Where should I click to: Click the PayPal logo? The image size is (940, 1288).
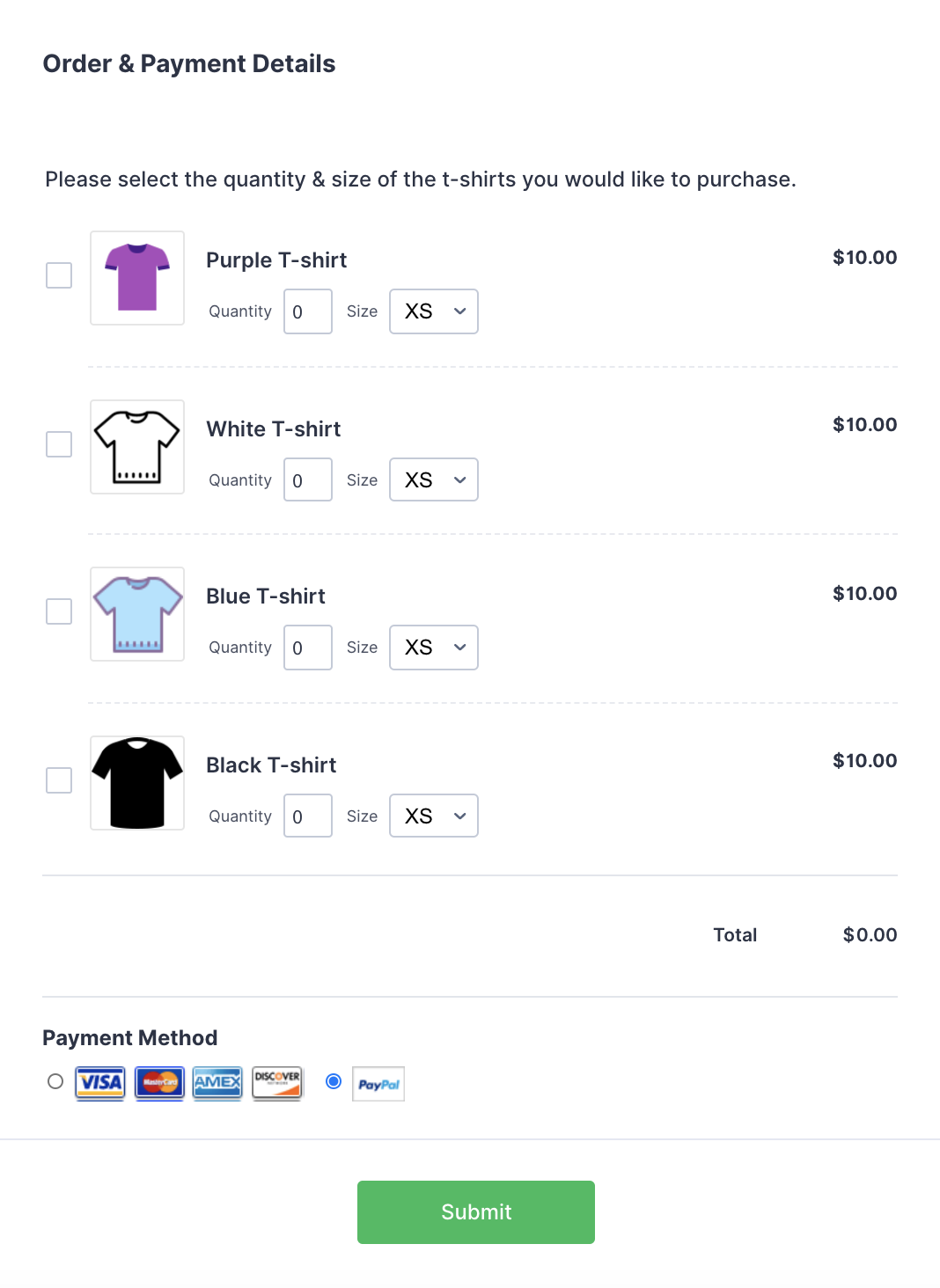coord(378,1084)
